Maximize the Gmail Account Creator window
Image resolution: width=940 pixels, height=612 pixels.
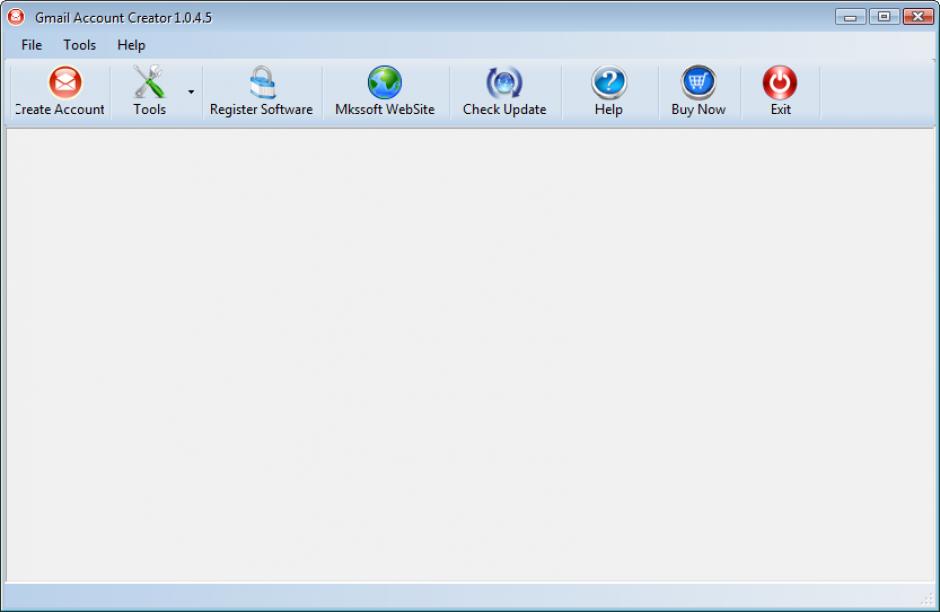coord(884,17)
